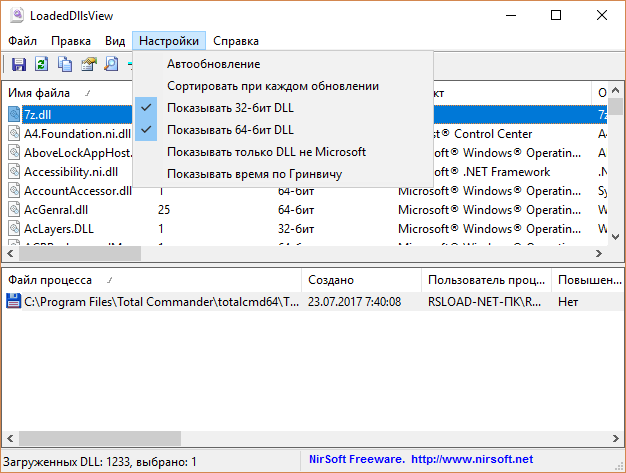Image resolution: width=626 pixels, height=473 pixels.
Task: Click the Total Commander process icon
Action: point(14,301)
